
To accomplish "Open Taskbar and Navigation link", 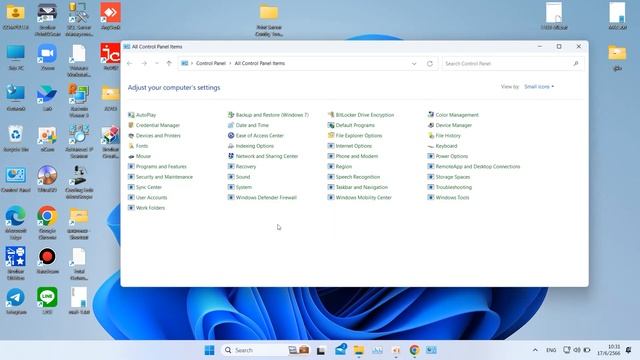I will (362, 187).
